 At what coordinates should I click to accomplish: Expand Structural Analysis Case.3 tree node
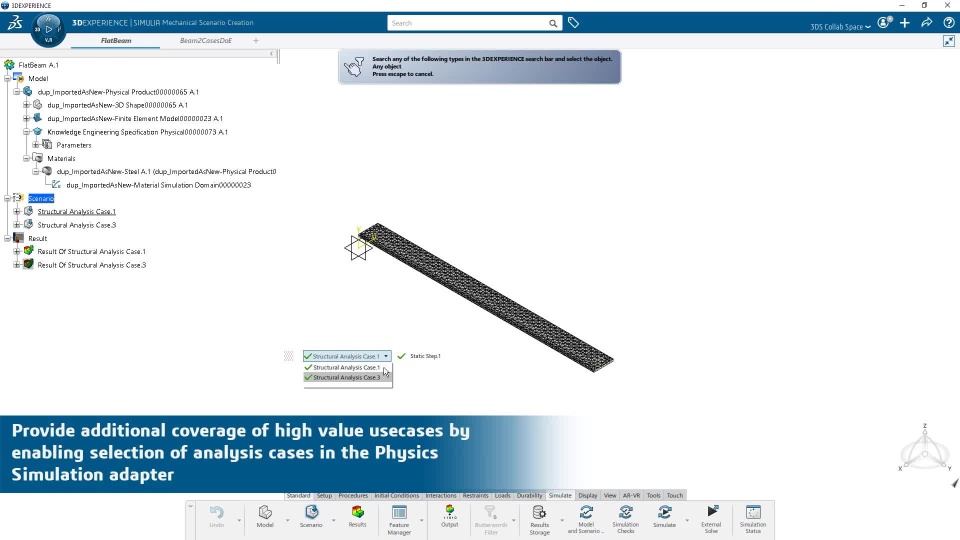[x=17, y=225]
